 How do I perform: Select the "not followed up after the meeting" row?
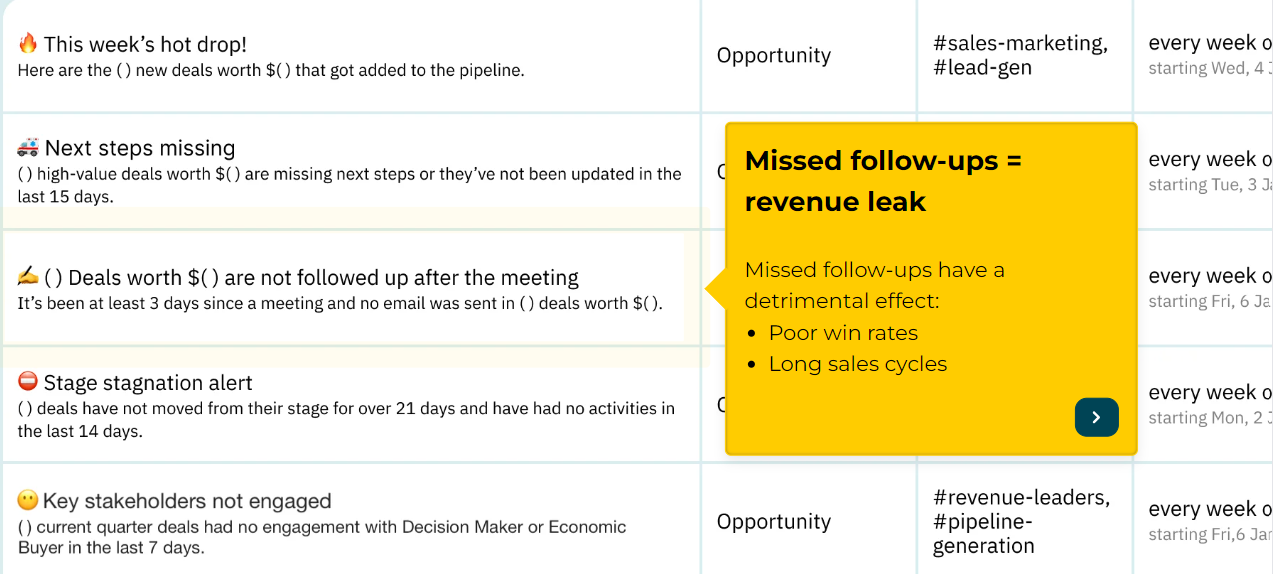(323, 278)
